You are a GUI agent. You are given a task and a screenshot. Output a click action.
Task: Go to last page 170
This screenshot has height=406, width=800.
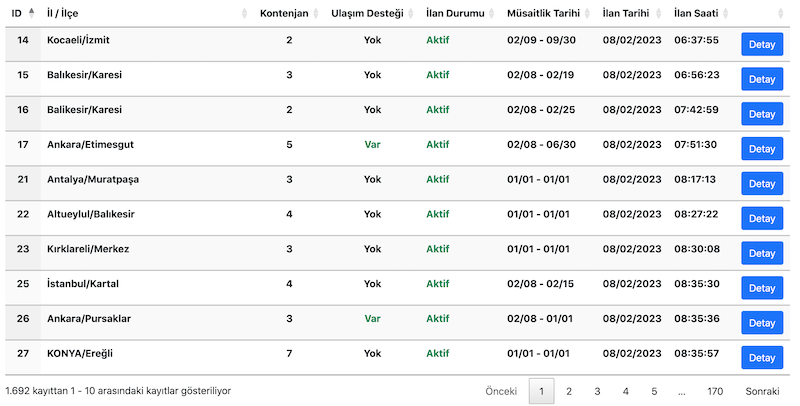pyautogui.click(x=714, y=391)
